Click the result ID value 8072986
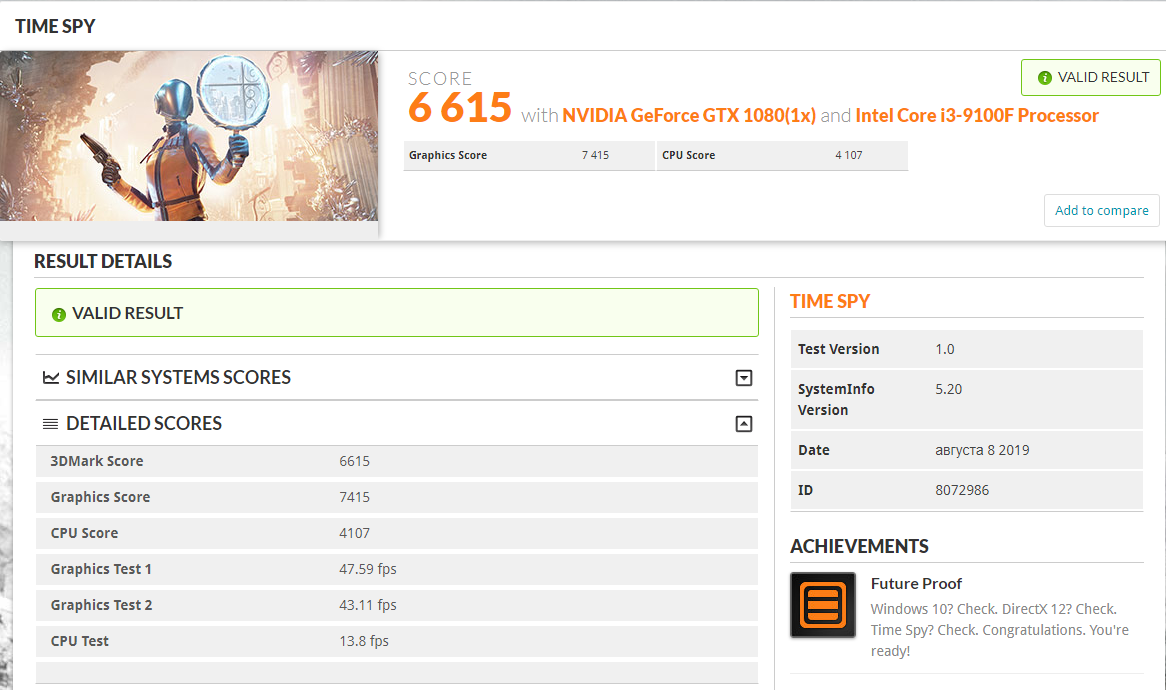Screen dimensions: 1166x690 pos(962,490)
